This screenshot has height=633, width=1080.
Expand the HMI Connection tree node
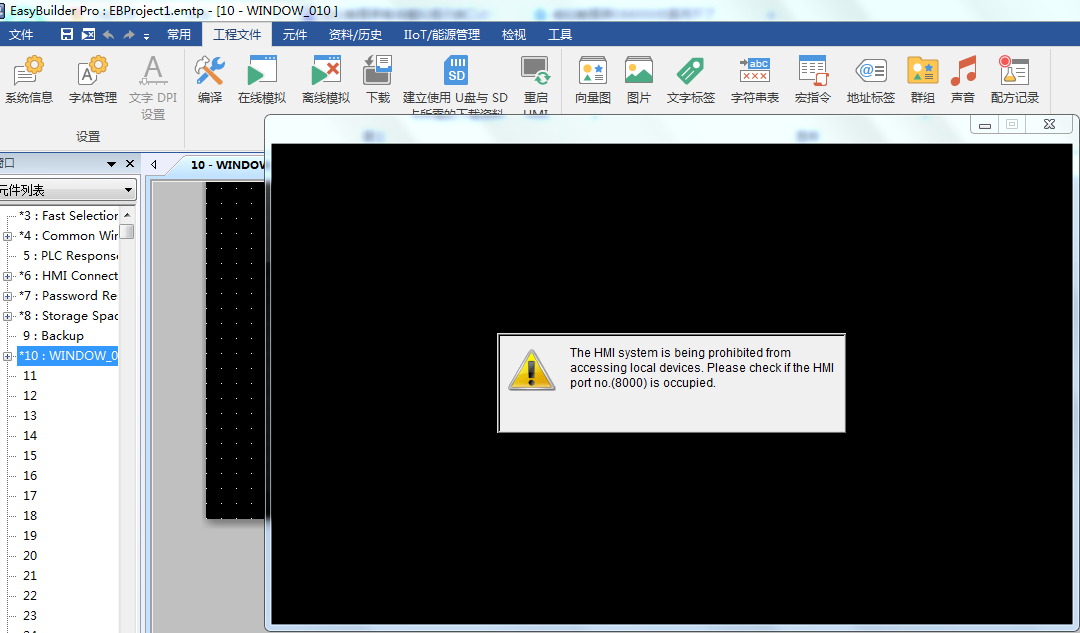click(x=8, y=276)
